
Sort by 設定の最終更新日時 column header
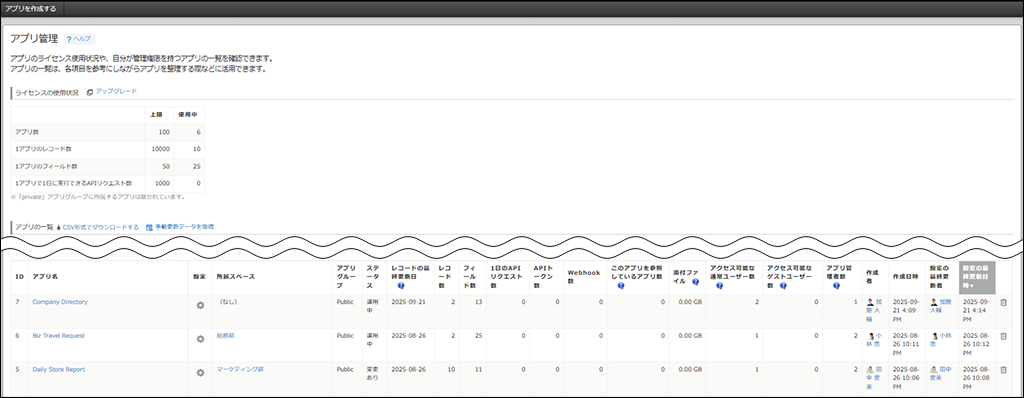click(977, 277)
